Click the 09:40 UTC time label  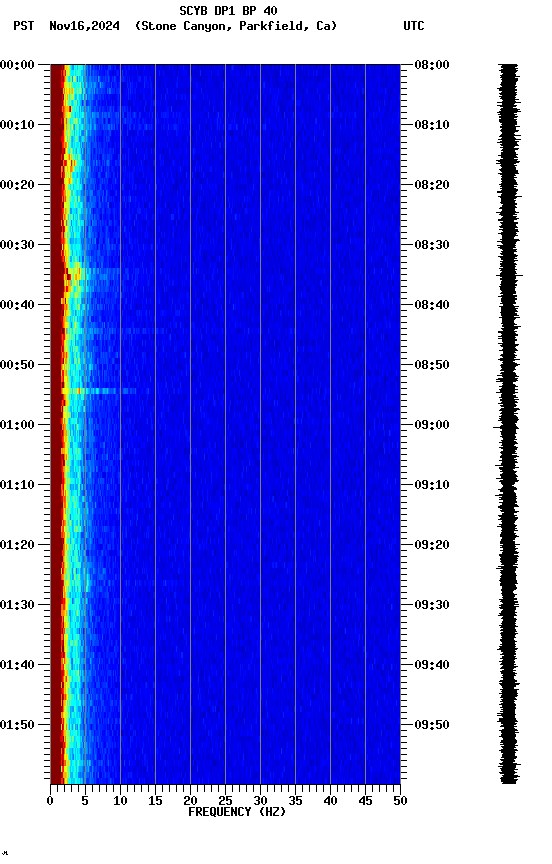pyautogui.click(x=432, y=666)
